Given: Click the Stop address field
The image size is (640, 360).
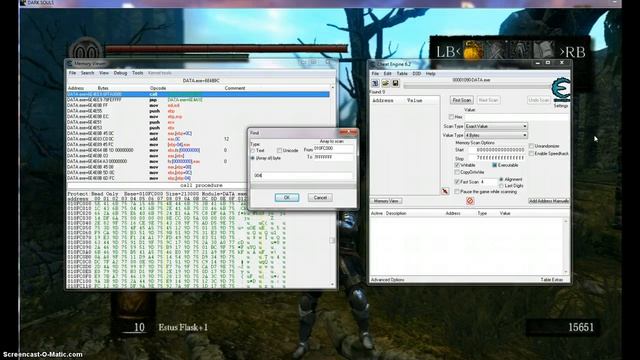Looking at the screenshot, I should tap(496, 158).
